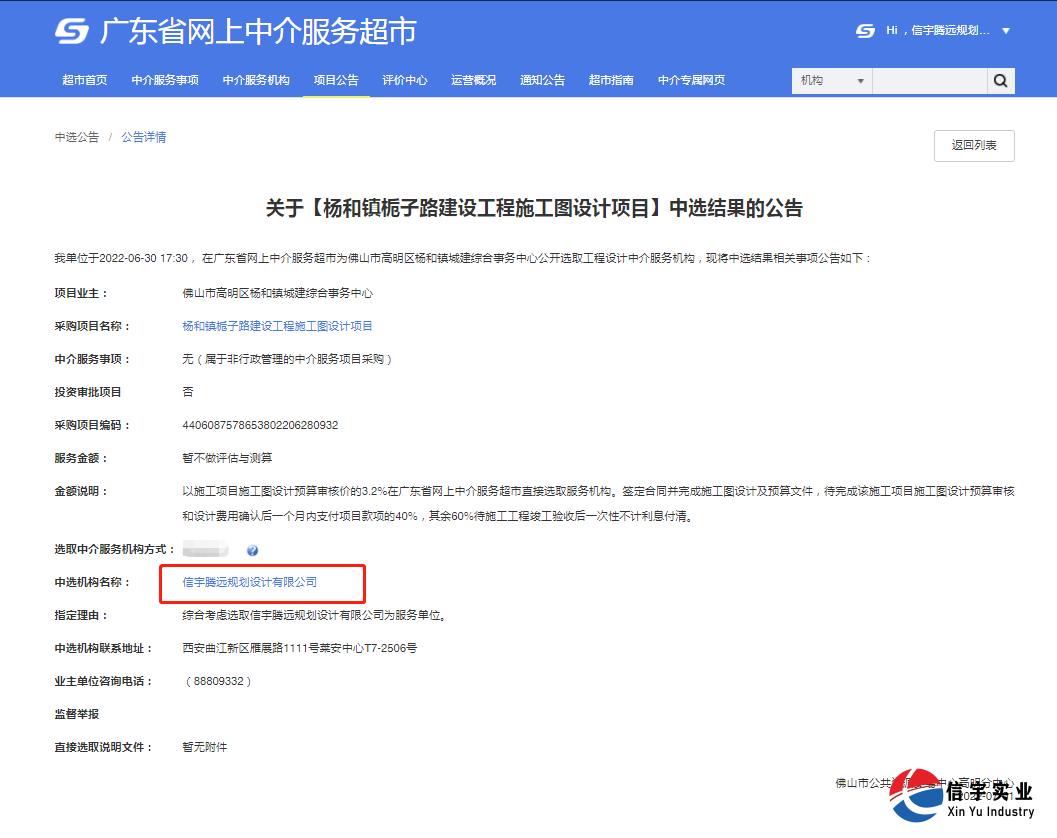Go to the 评价中心 tab

coord(404,80)
